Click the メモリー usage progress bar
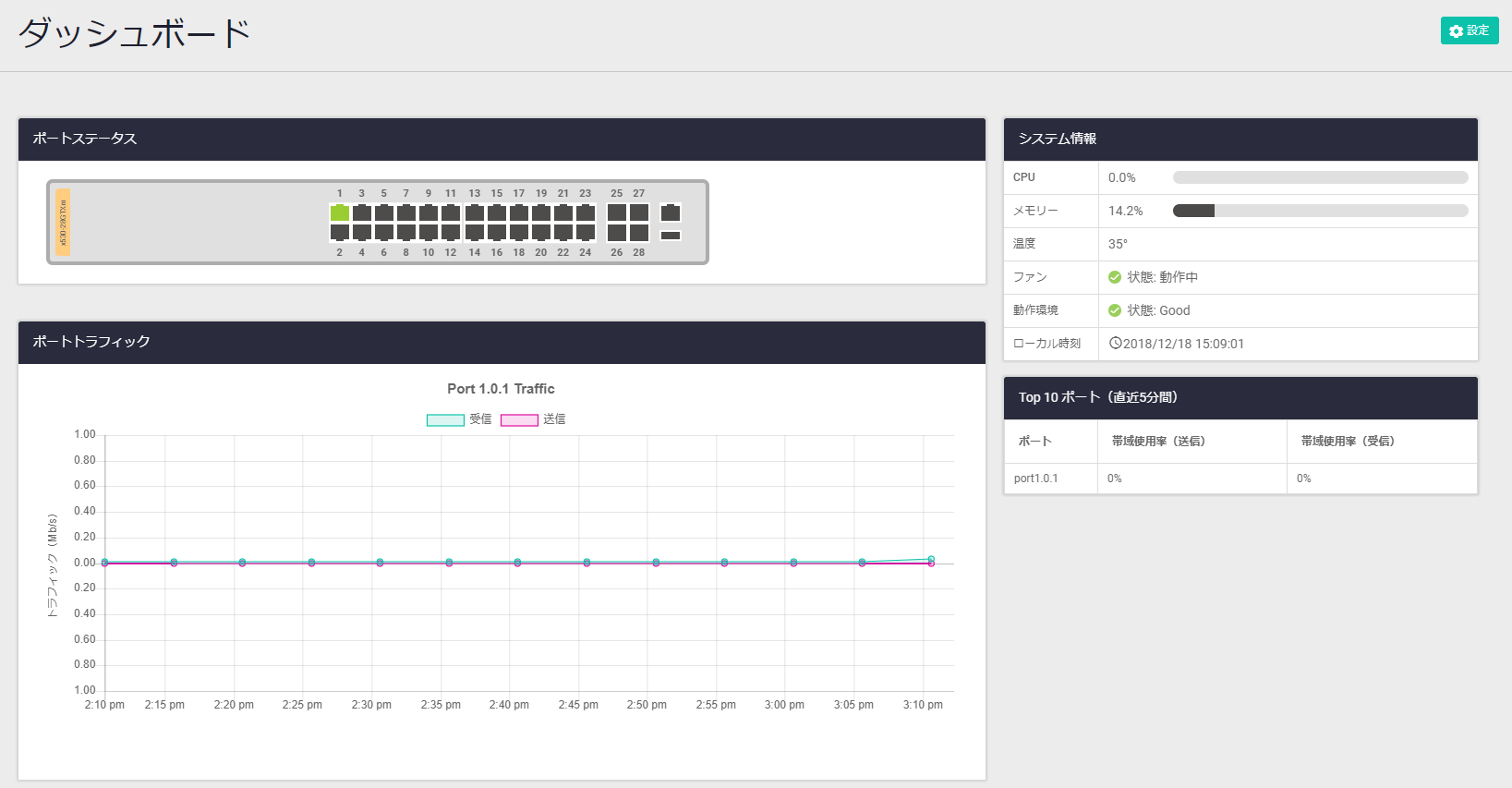The image size is (1512, 788). (1320, 211)
